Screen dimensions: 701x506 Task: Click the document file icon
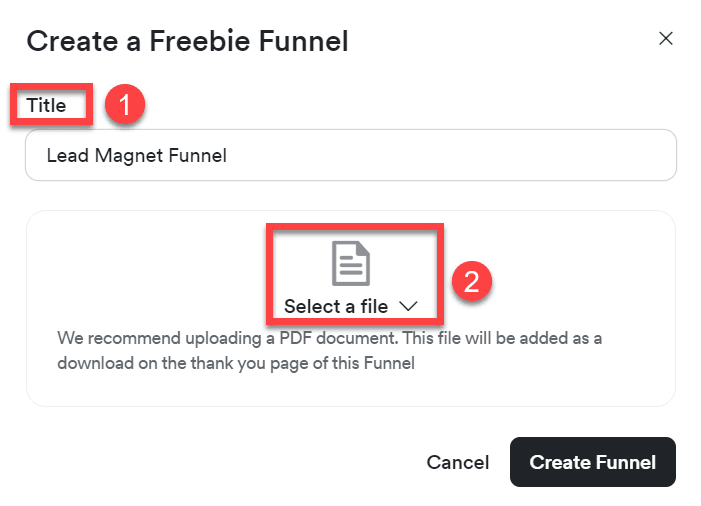pyautogui.click(x=351, y=263)
